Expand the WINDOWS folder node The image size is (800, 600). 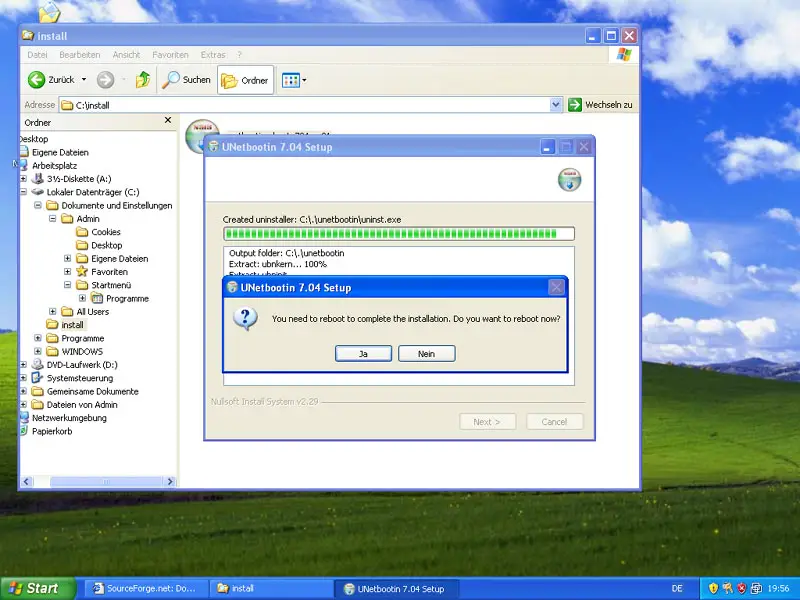38,351
